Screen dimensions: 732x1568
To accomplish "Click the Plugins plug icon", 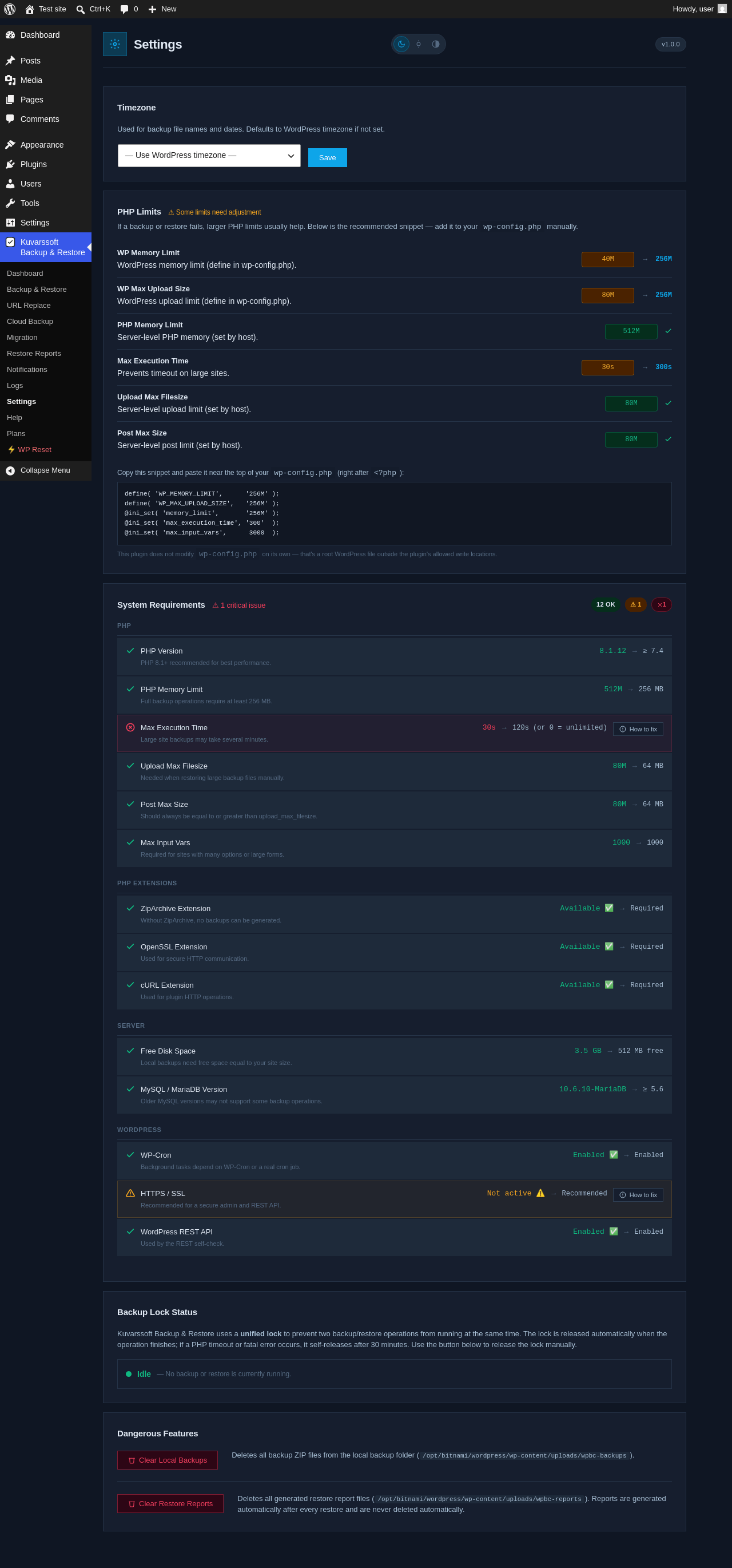I will point(10,164).
